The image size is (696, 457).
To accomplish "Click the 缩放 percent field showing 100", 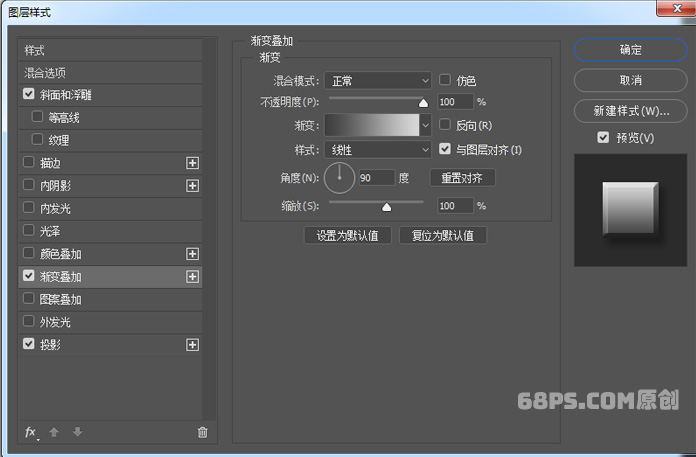I will point(455,206).
